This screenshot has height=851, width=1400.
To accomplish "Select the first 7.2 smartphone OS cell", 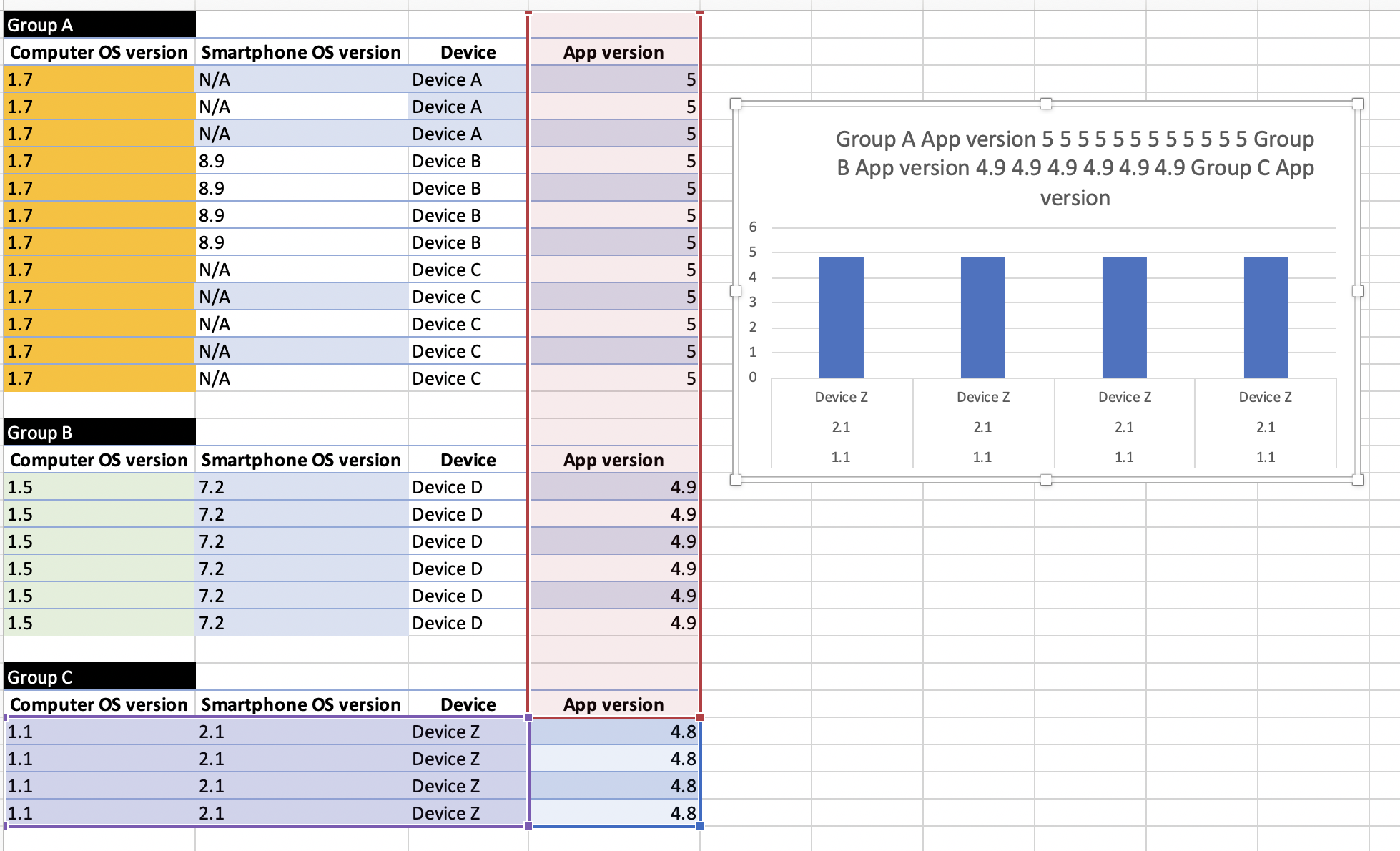I will pyautogui.click(x=301, y=487).
